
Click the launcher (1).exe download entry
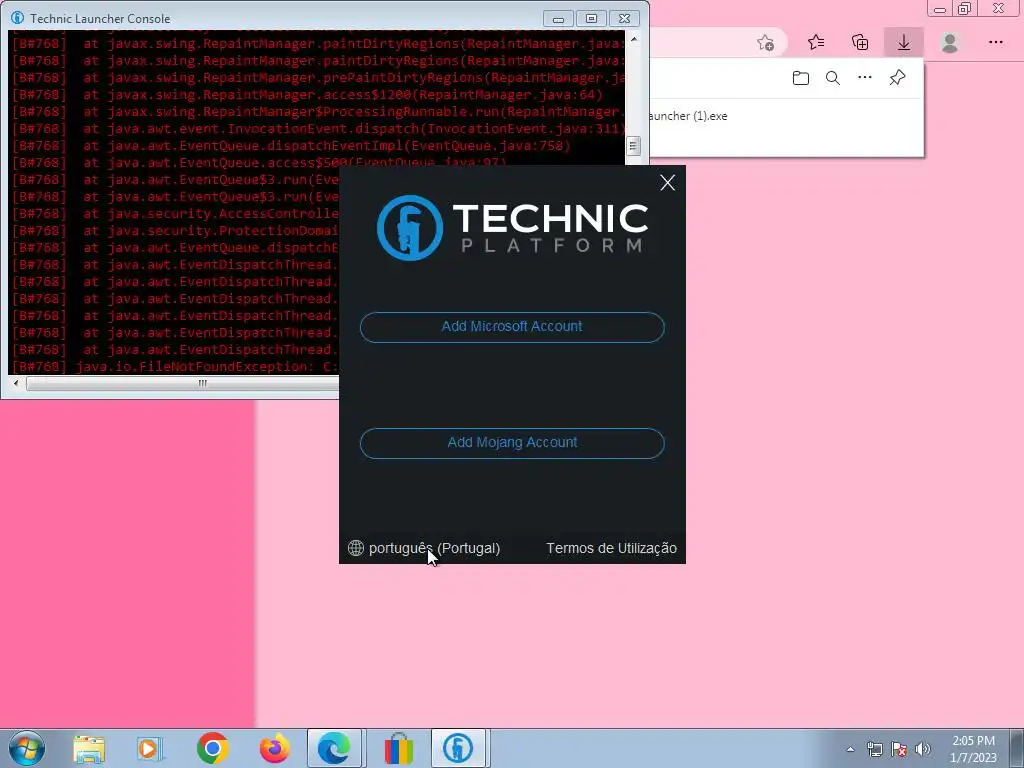coord(687,116)
